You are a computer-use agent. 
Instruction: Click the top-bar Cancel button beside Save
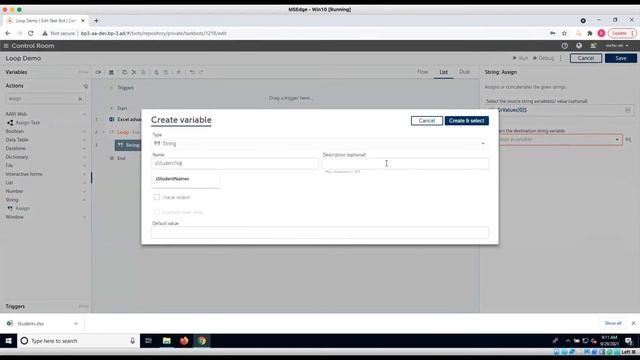(x=586, y=58)
